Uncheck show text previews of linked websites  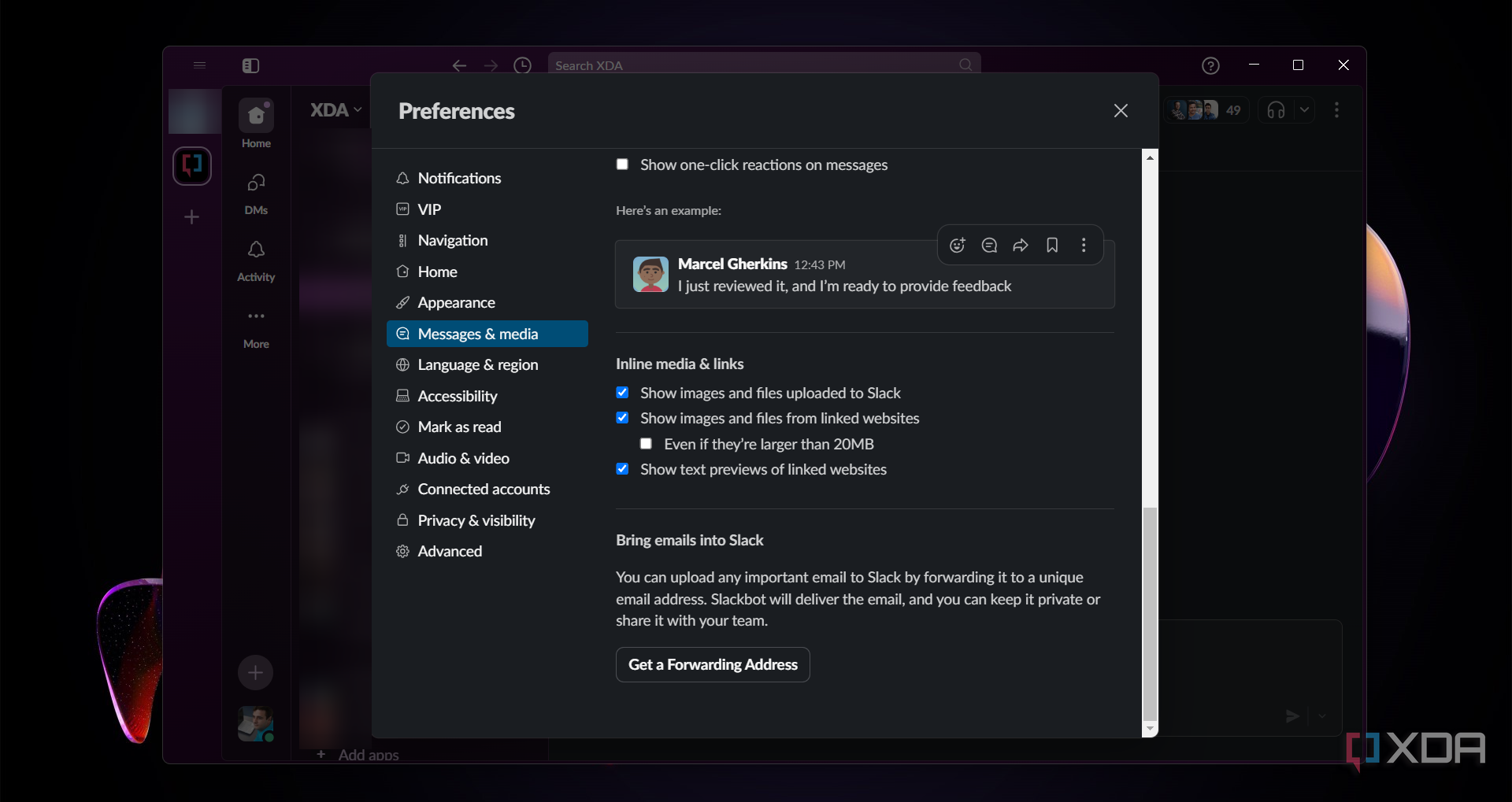coord(622,469)
